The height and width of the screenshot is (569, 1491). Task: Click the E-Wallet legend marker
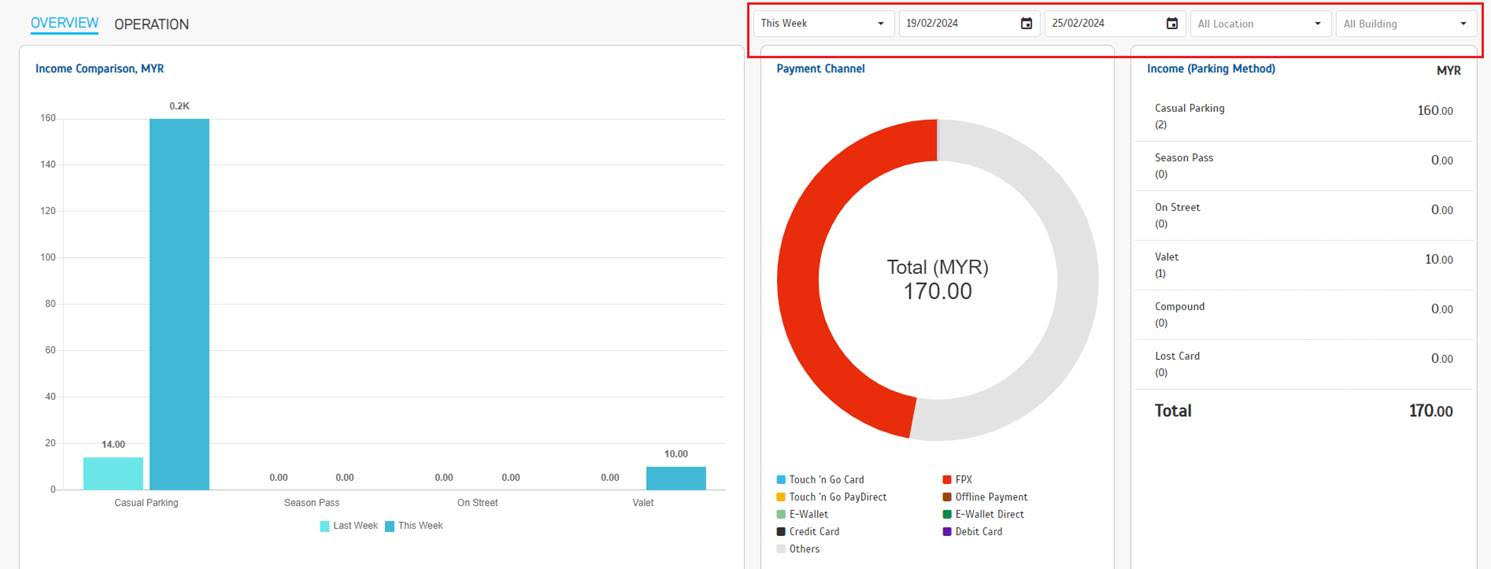pyautogui.click(x=781, y=514)
